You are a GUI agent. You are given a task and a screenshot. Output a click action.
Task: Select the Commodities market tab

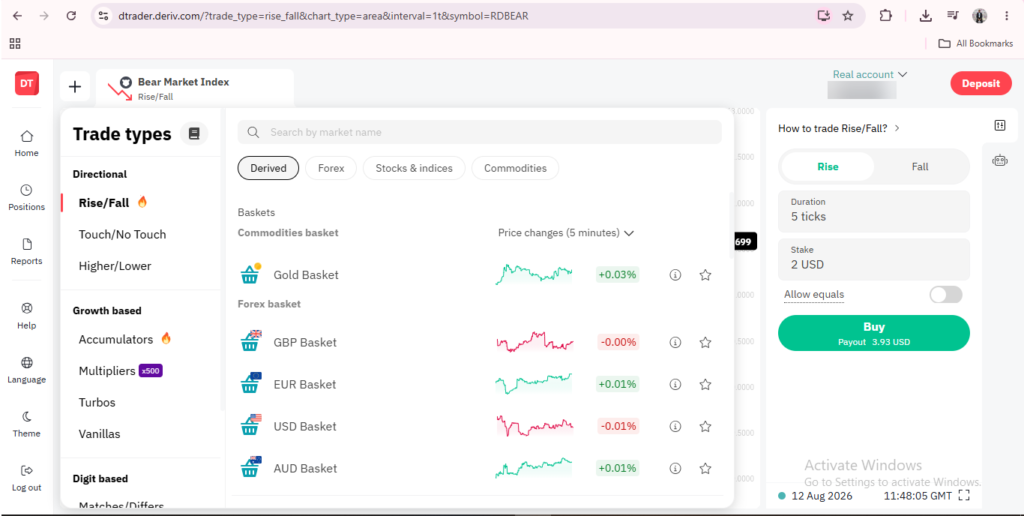(x=515, y=168)
